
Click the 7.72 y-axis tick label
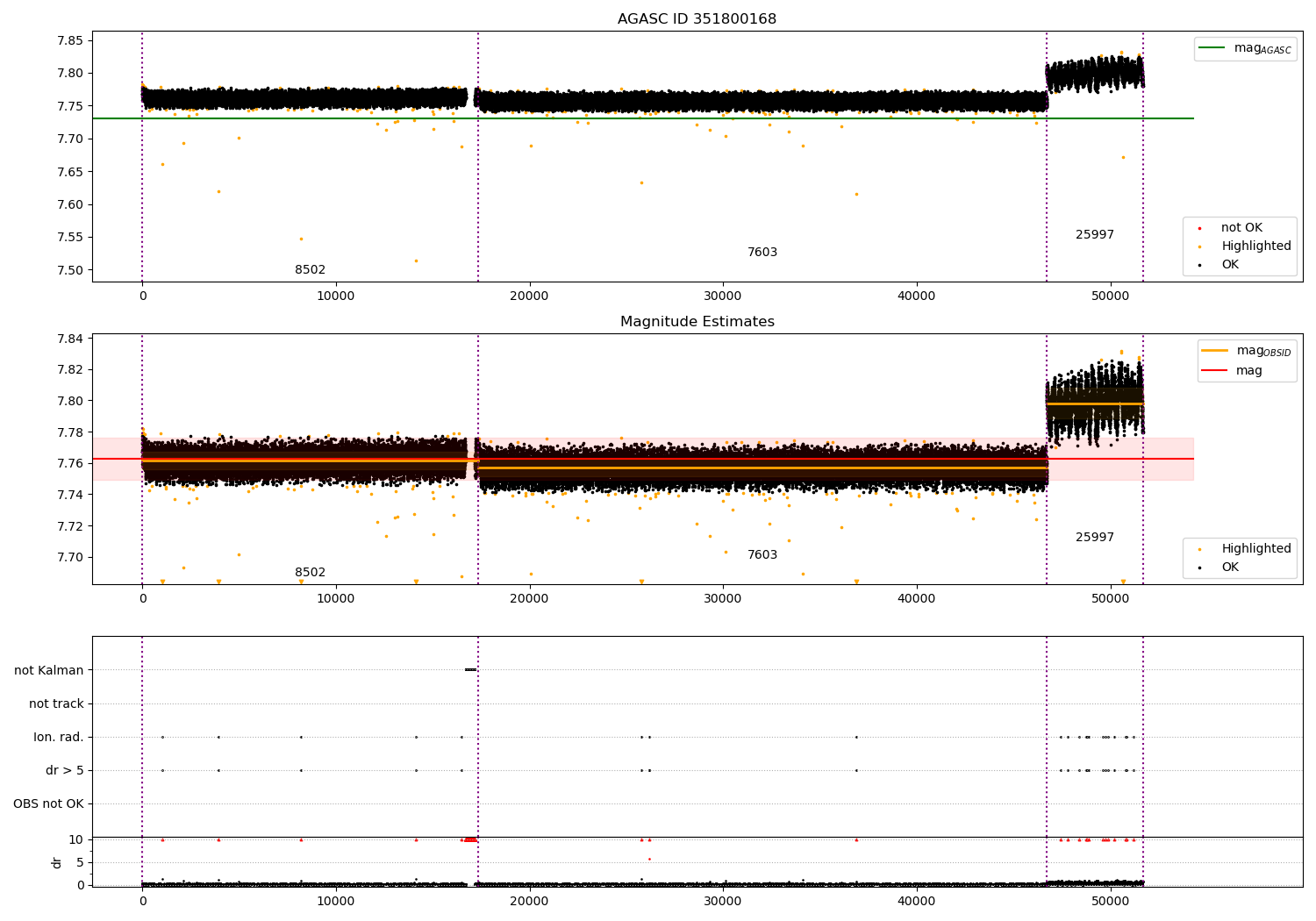coord(70,526)
